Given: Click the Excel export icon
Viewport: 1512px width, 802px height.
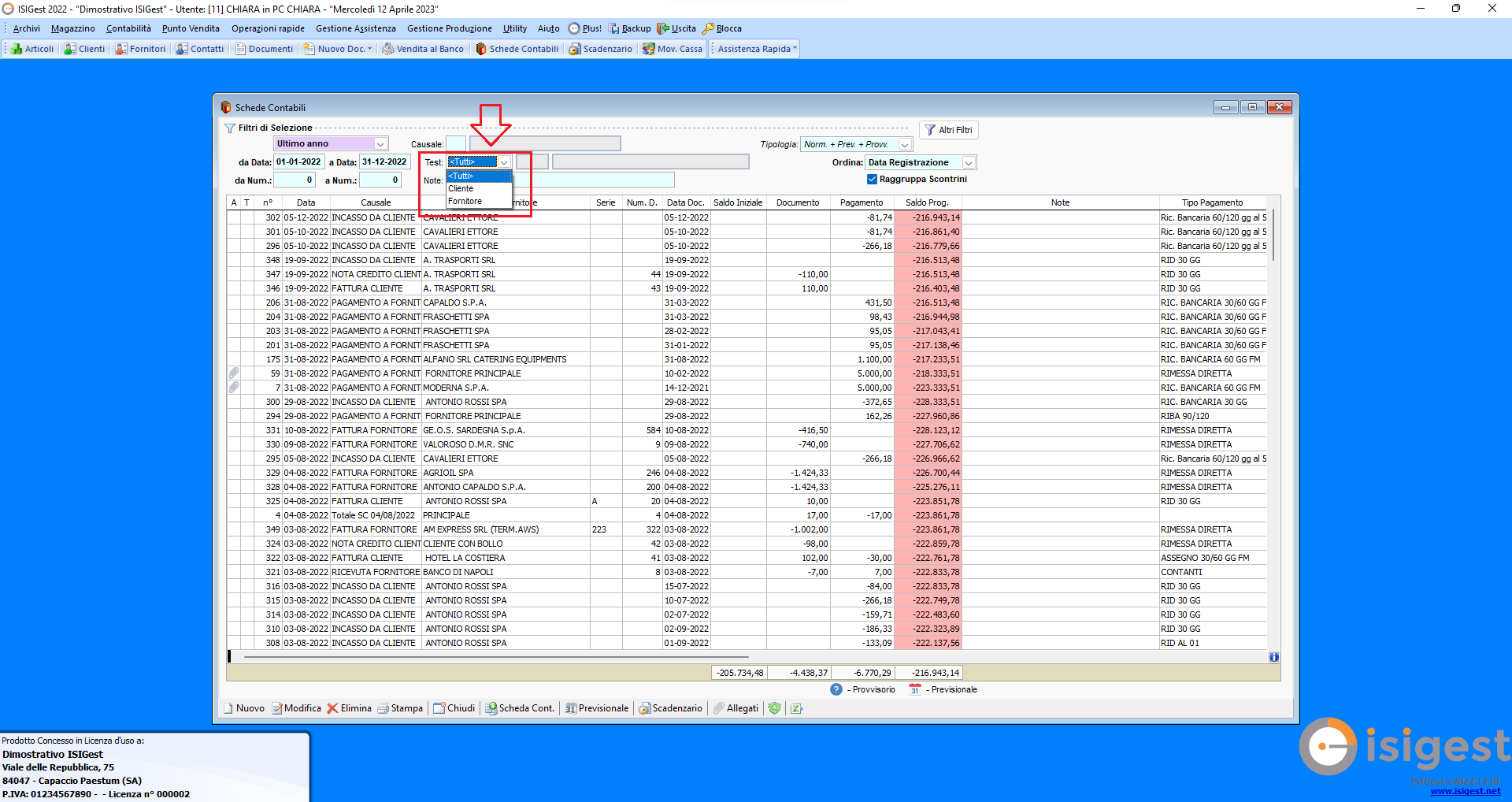Looking at the screenshot, I should (x=797, y=708).
